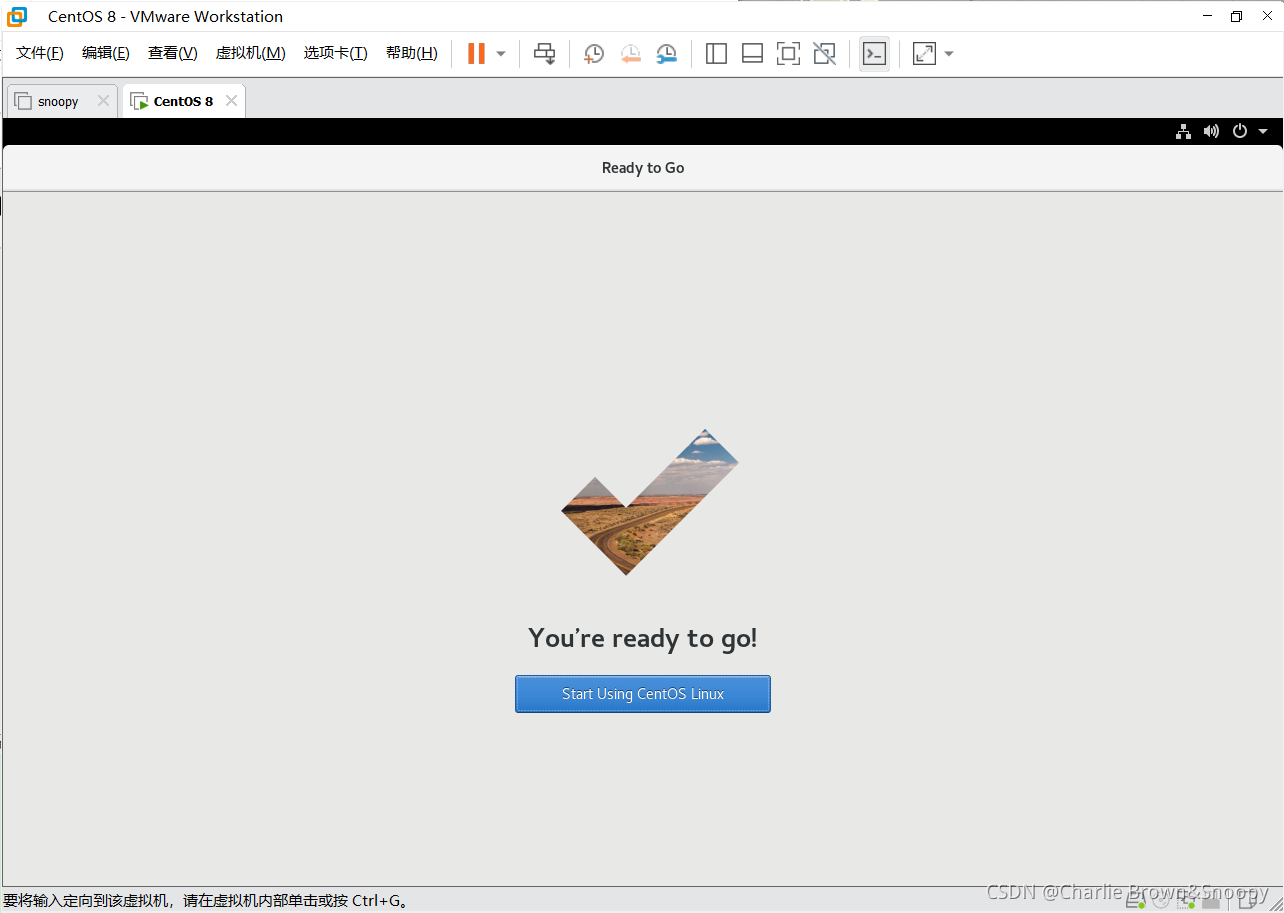Show or hide the library sidebar
The image size is (1284, 913).
click(x=716, y=54)
